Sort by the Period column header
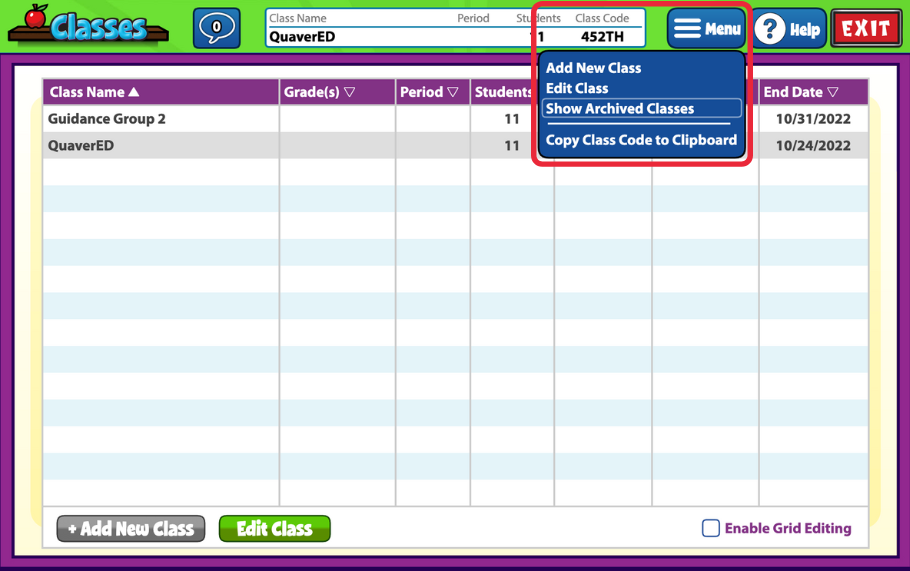This screenshot has height=571, width=910. [x=432, y=92]
